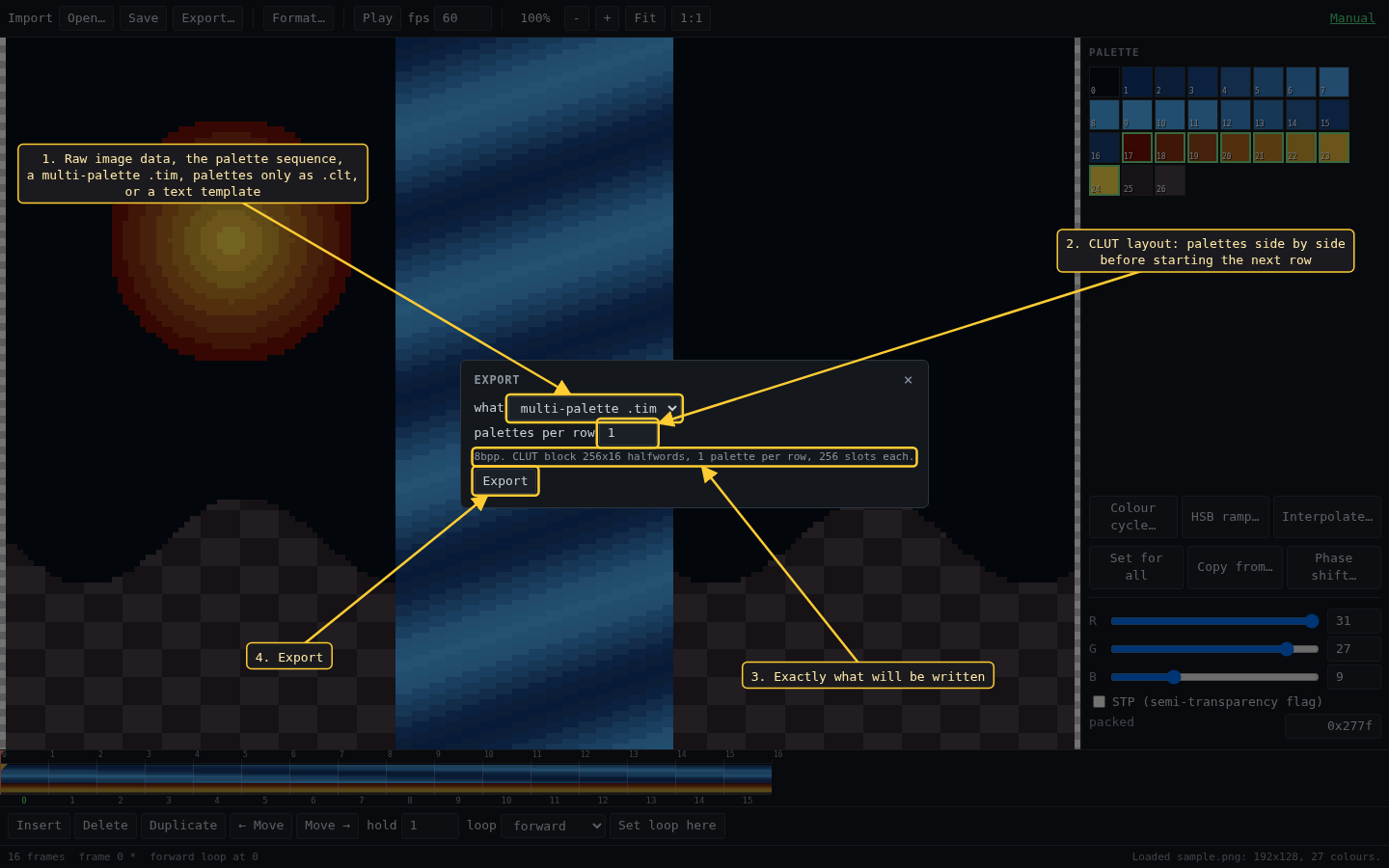
Task: Click the hold value field
Action: (430, 826)
